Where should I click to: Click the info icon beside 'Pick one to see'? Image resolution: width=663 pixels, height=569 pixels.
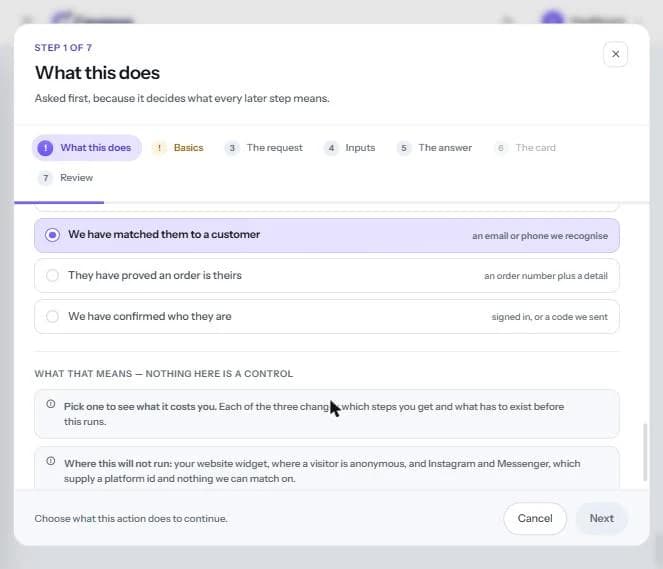tap(51, 404)
